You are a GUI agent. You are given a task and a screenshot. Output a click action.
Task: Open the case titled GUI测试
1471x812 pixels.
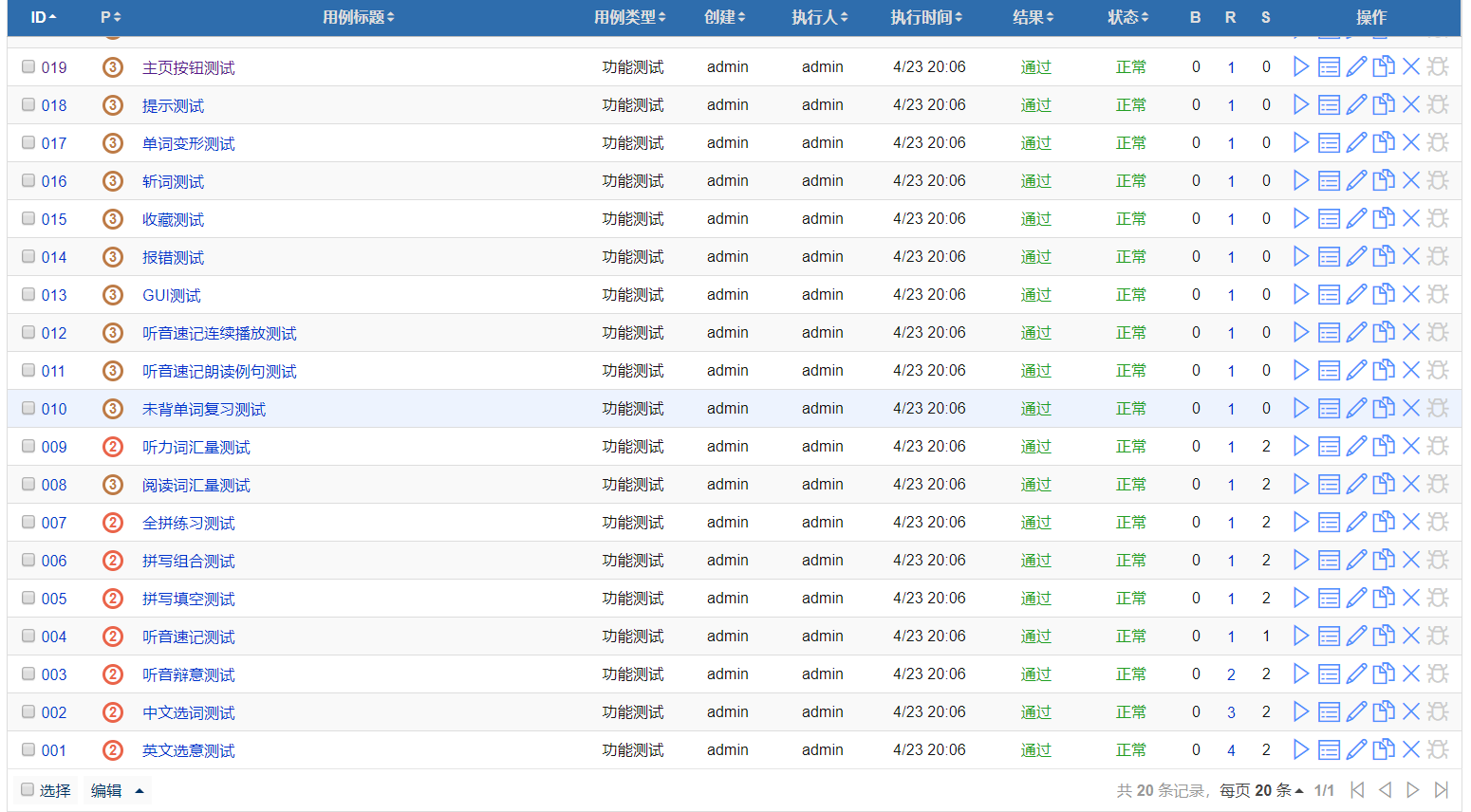172,295
